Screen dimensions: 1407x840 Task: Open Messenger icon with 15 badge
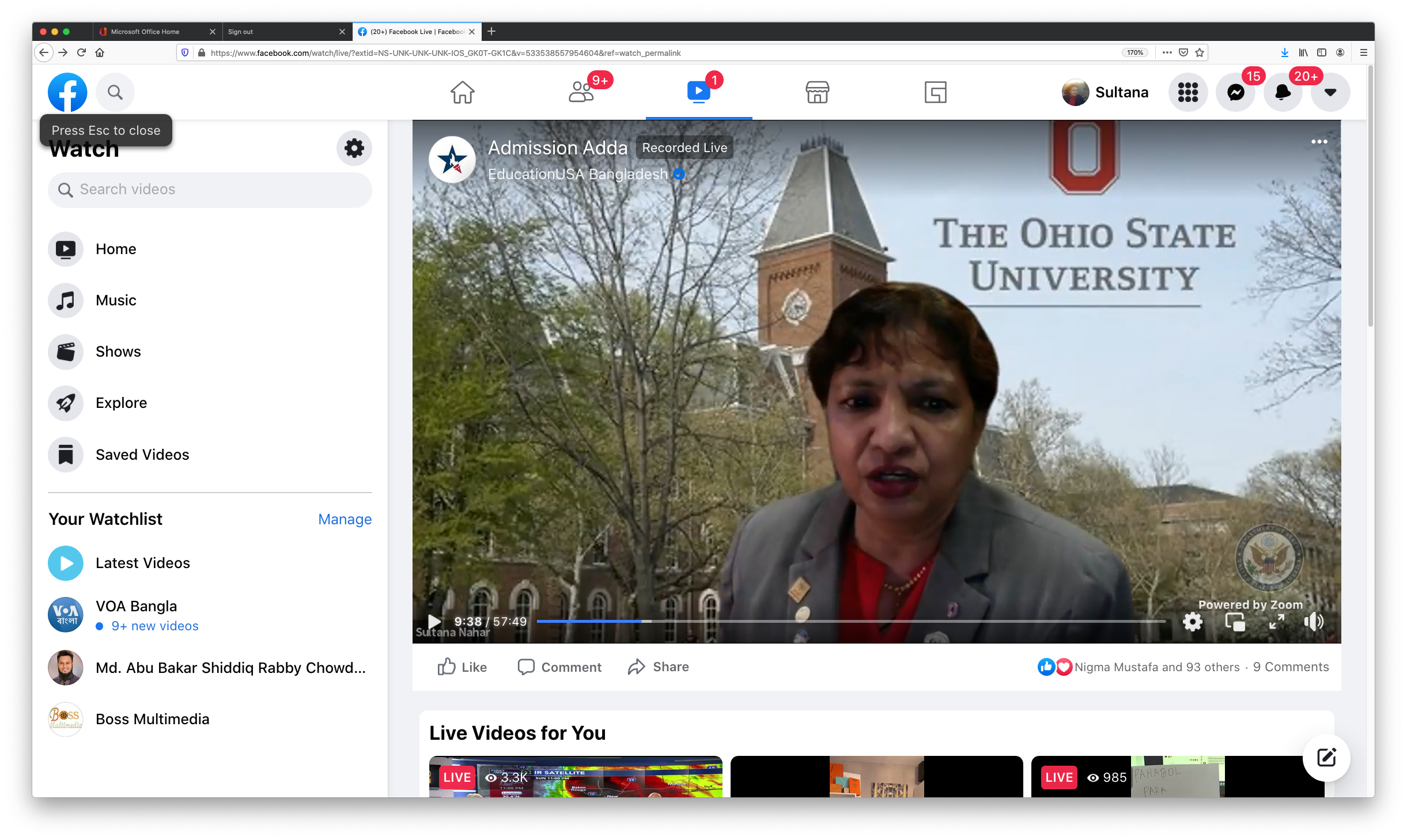[x=1236, y=92]
